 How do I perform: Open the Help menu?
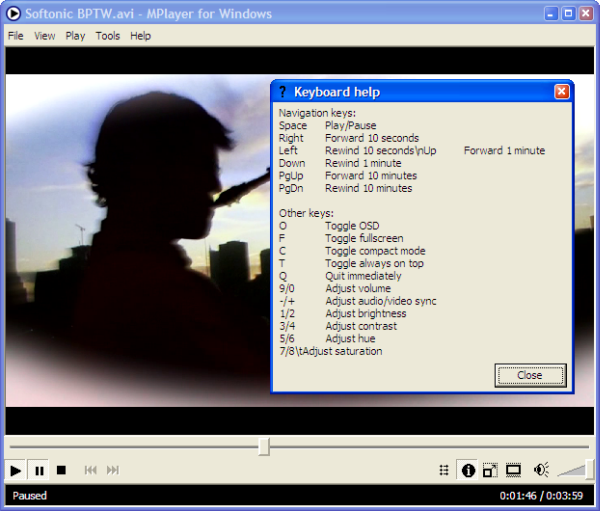[140, 36]
